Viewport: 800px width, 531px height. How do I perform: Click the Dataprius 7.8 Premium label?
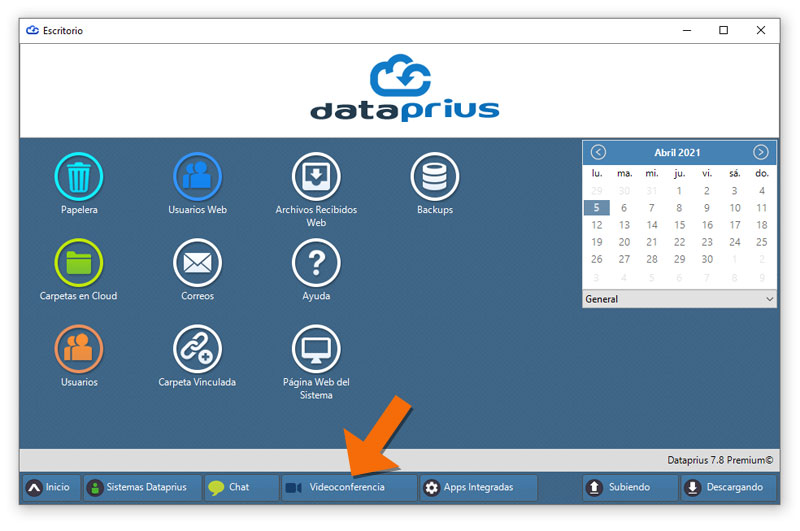point(720,460)
